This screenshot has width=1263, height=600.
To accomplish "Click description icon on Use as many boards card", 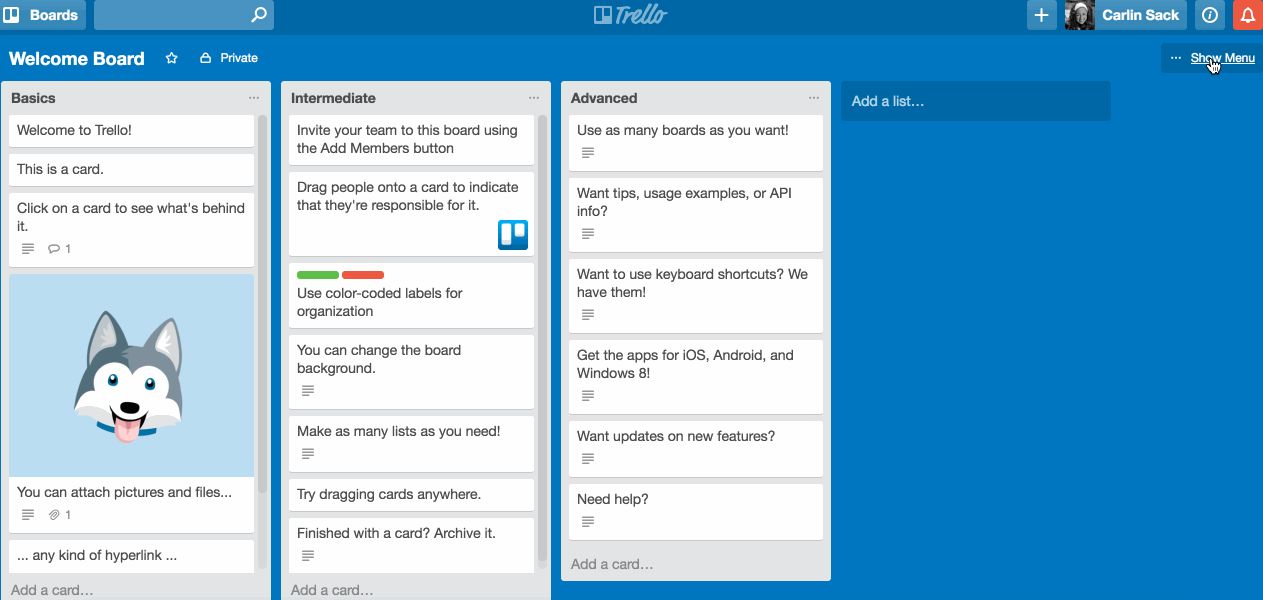I will (x=588, y=153).
